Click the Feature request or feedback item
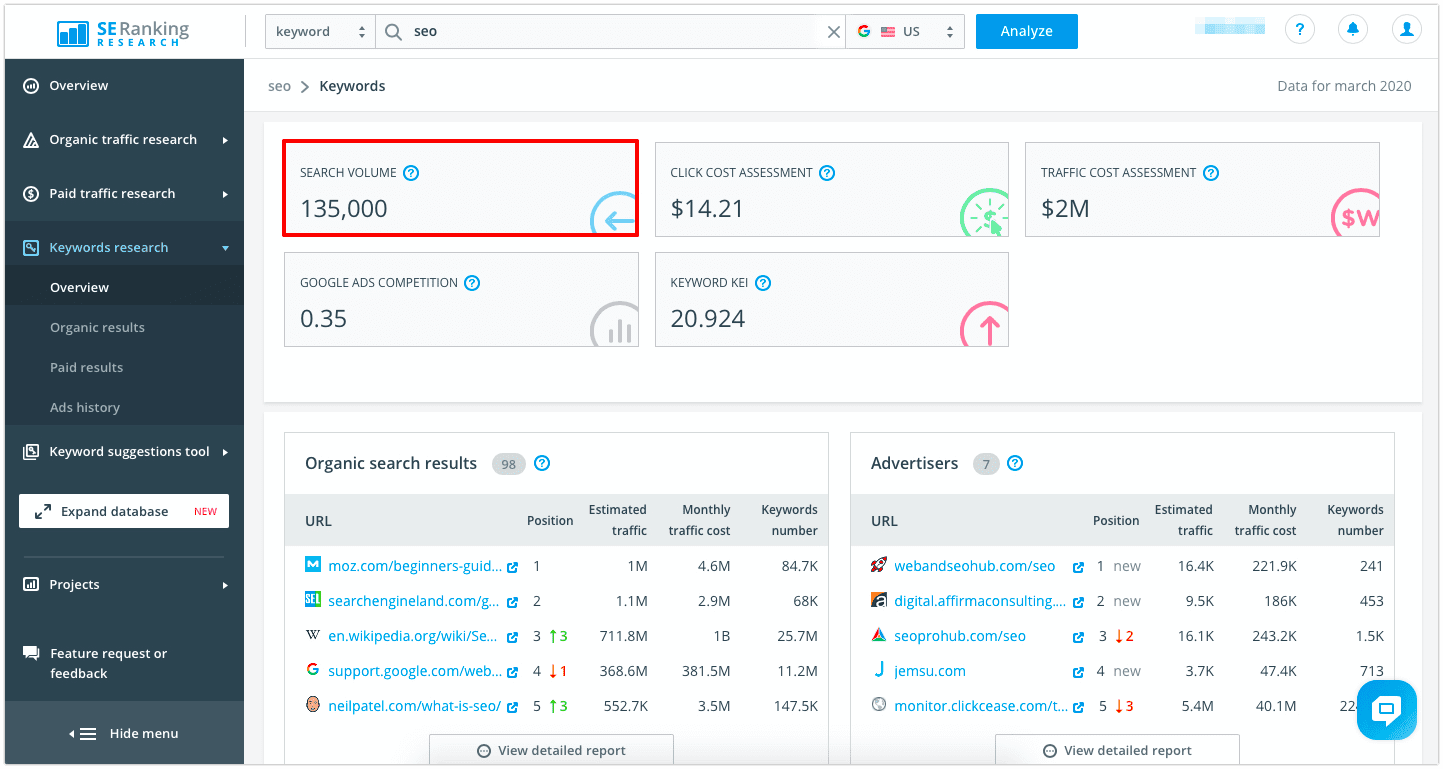This screenshot has width=1443, height=769. point(124,663)
